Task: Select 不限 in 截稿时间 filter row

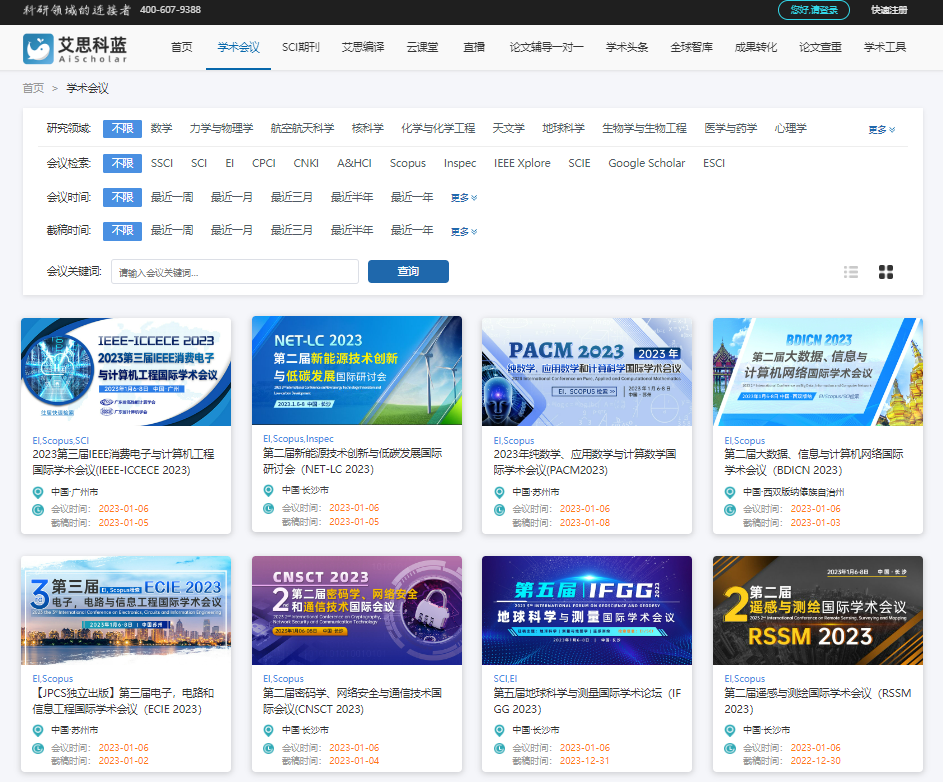Action: (x=122, y=231)
